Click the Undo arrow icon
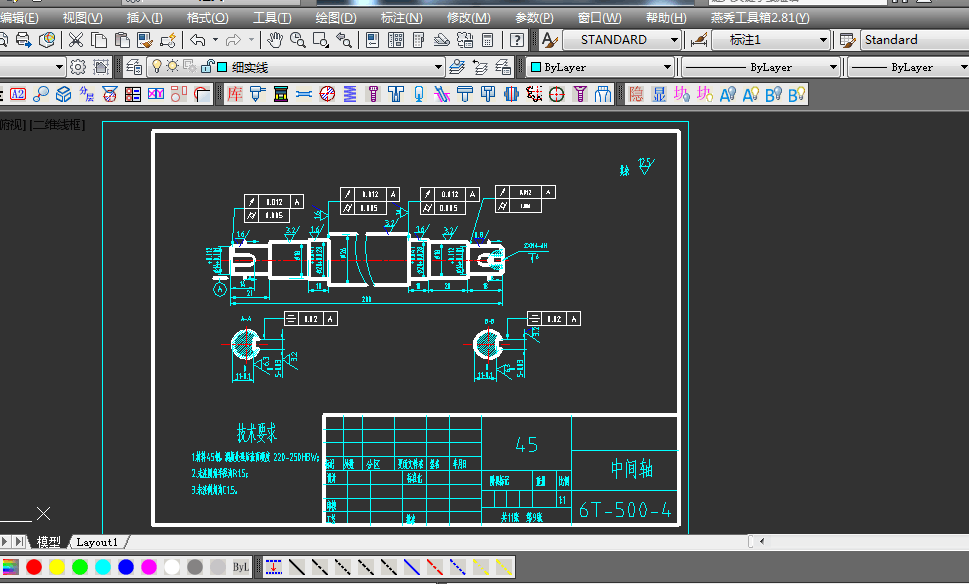This screenshot has height=584, width=969. pyautogui.click(x=198, y=40)
